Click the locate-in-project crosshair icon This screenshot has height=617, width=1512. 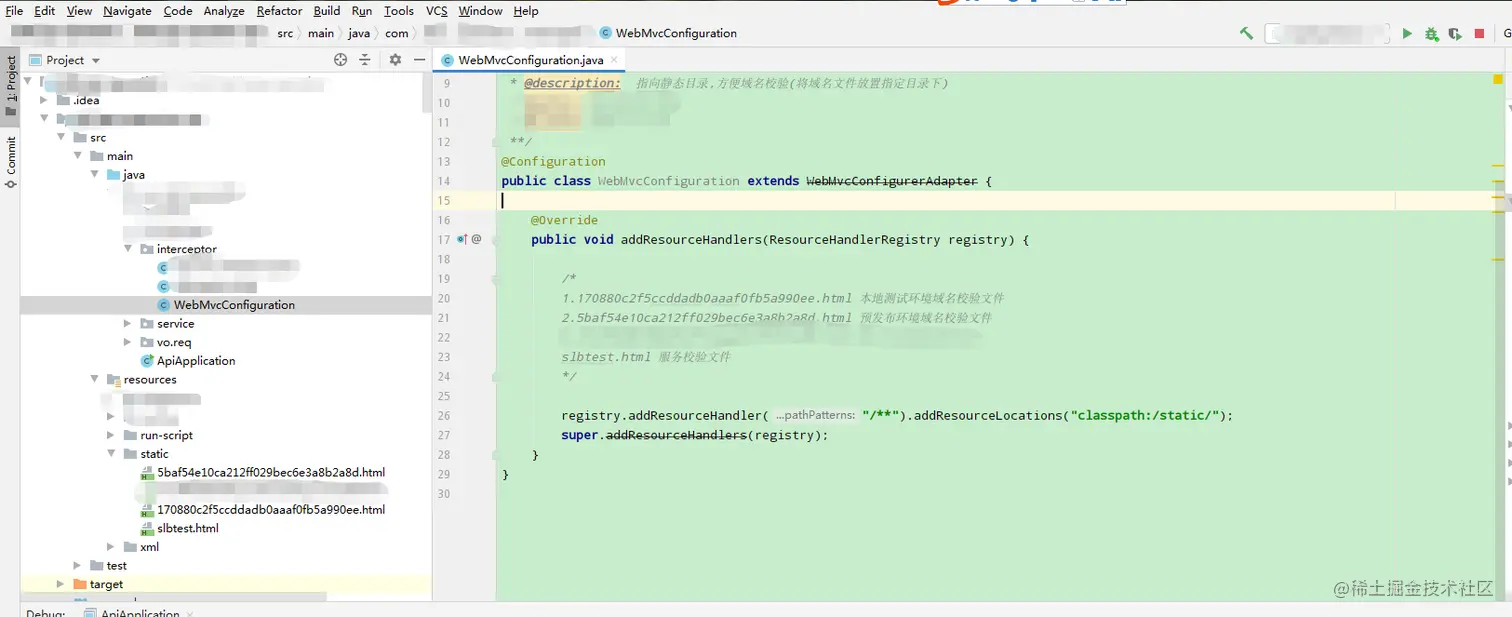[340, 60]
